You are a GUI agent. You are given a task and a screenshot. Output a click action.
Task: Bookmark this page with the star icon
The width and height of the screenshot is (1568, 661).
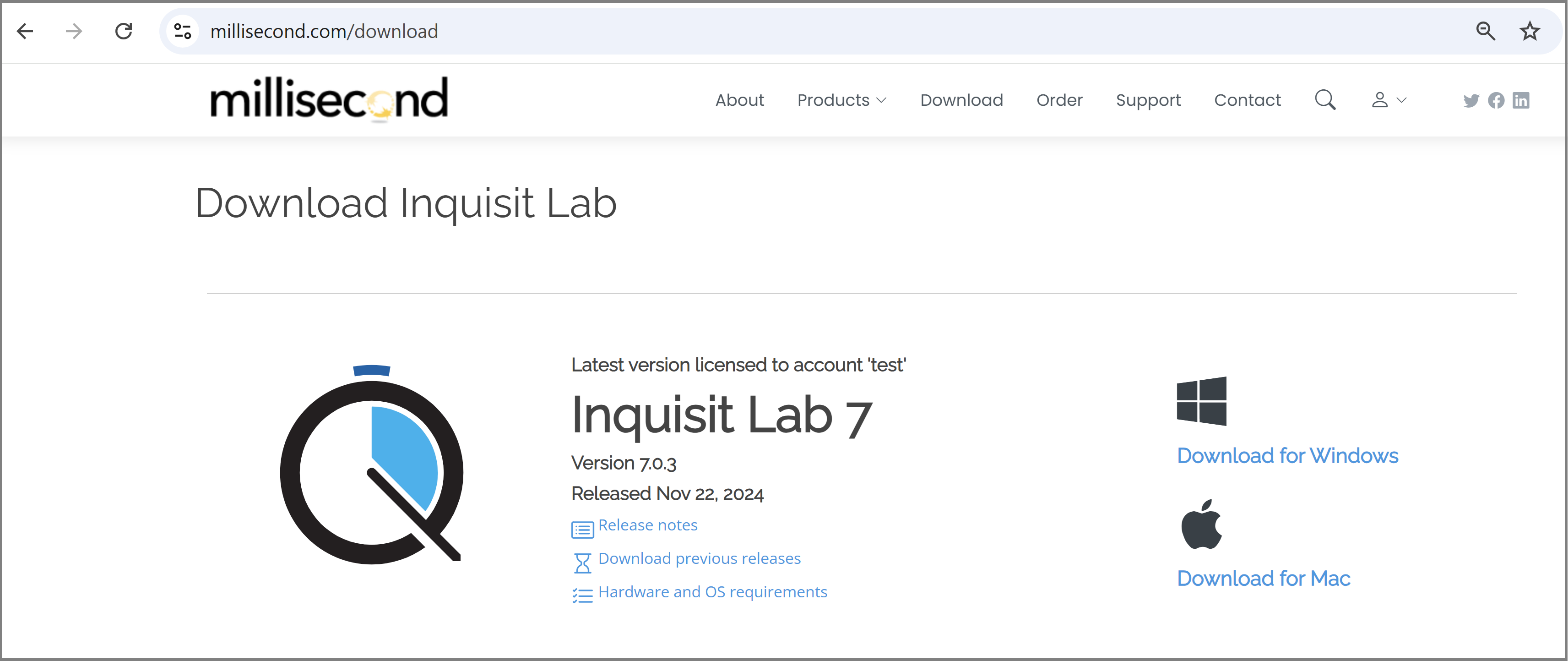point(1530,31)
